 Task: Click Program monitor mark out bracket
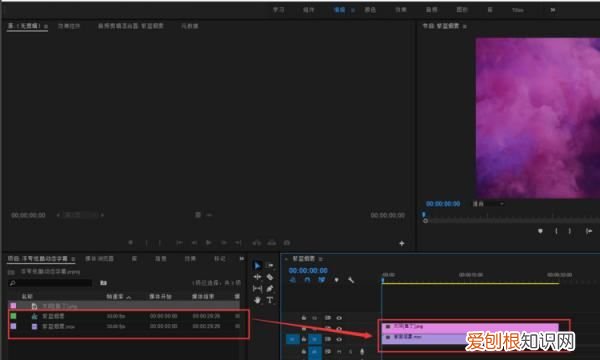[x=570, y=231]
